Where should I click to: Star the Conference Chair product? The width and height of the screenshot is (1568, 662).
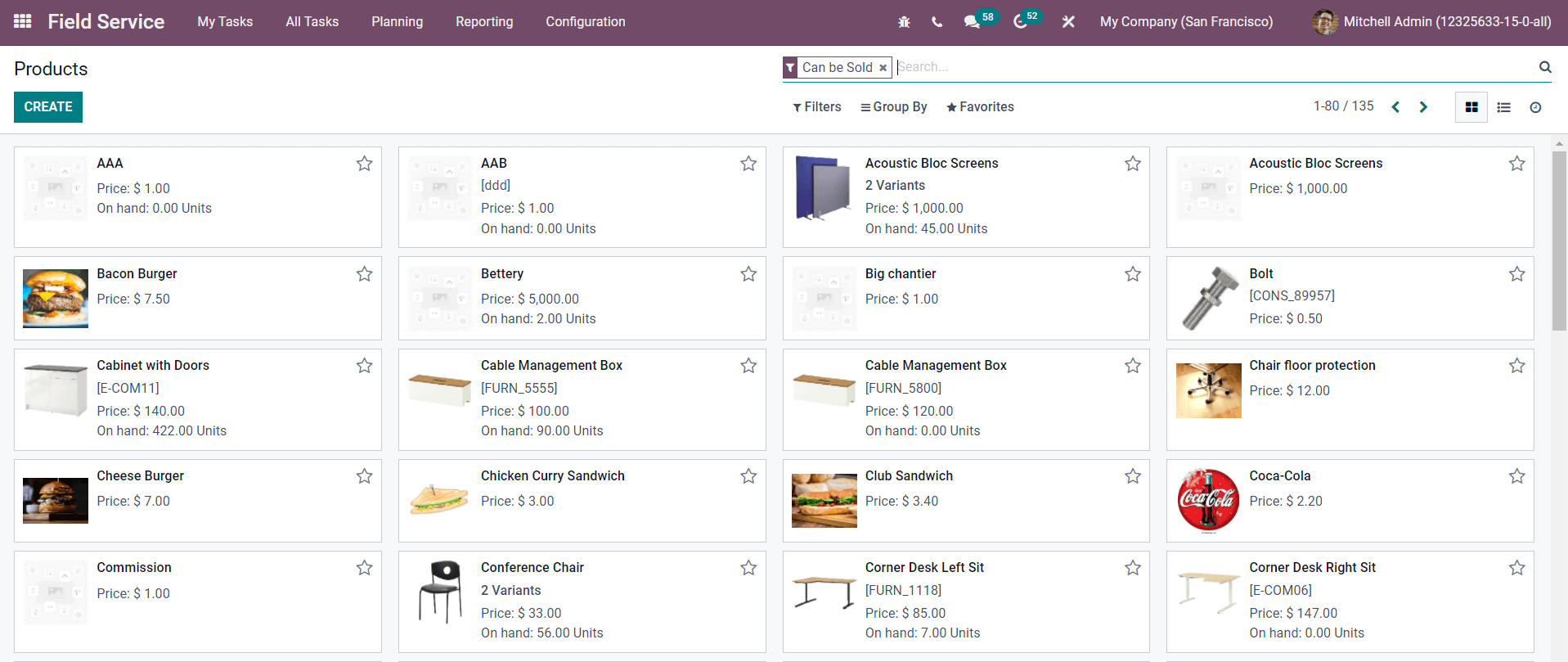click(748, 568)
